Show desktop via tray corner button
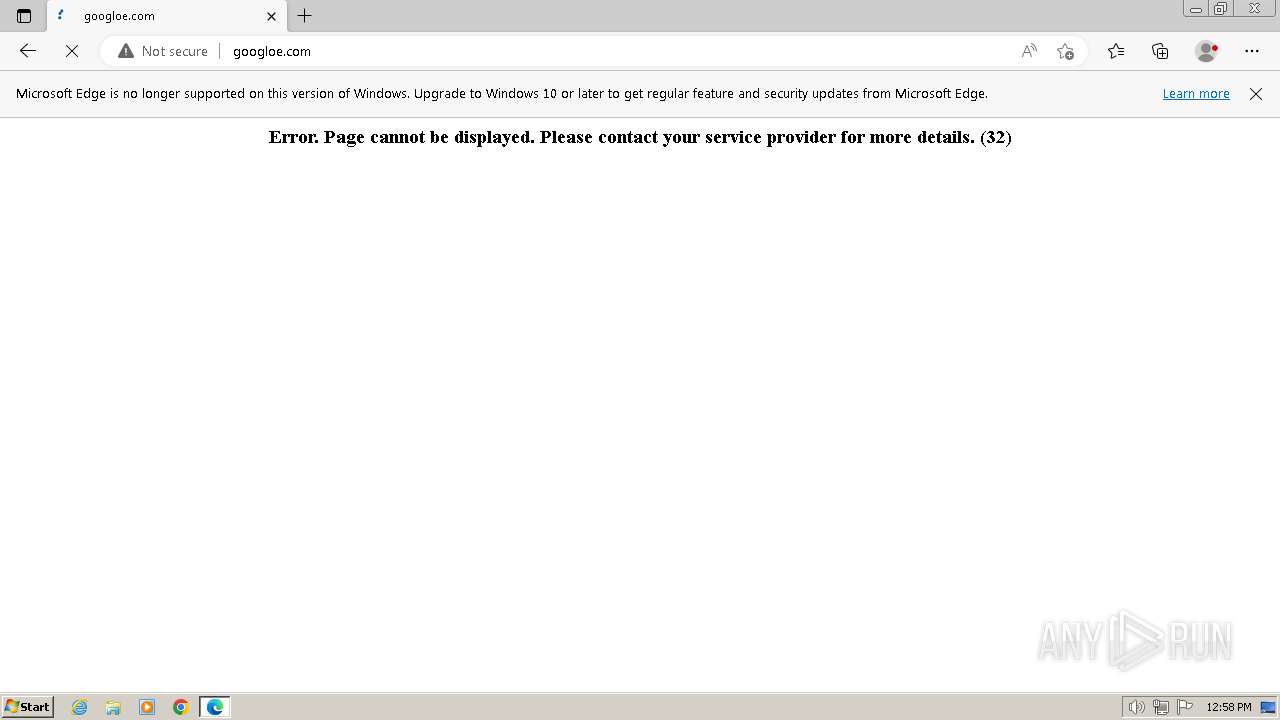The height and width of the screenshot is (720, 1280). pos(1268,707)
